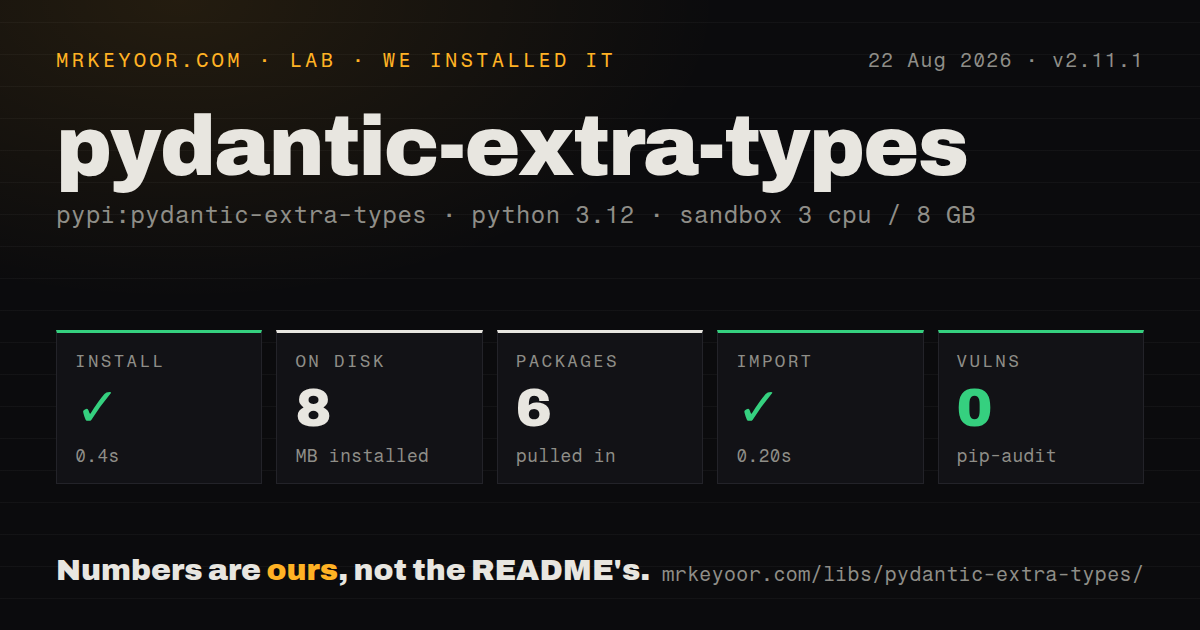Click the 'MRKEYOOR.COM · LAB · WE INSTALLED IT' header text
The width and height of the screenshot is (1200, 630).
pyautogui.click(x=335, y=61)
